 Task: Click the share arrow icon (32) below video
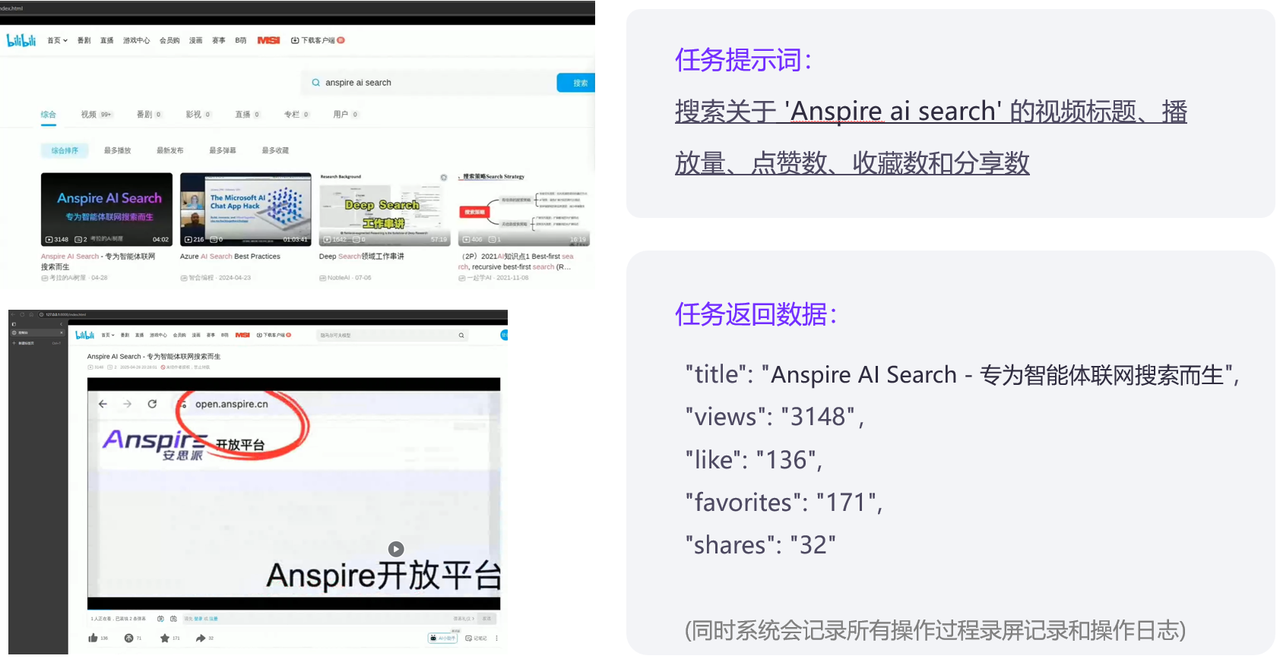[x=200, y=638]
